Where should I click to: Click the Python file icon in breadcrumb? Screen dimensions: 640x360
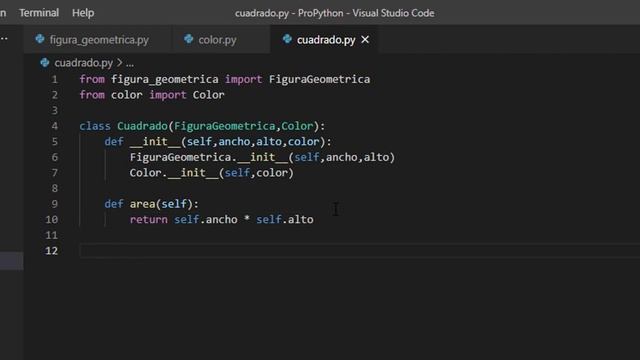click(x=45, y=63)
